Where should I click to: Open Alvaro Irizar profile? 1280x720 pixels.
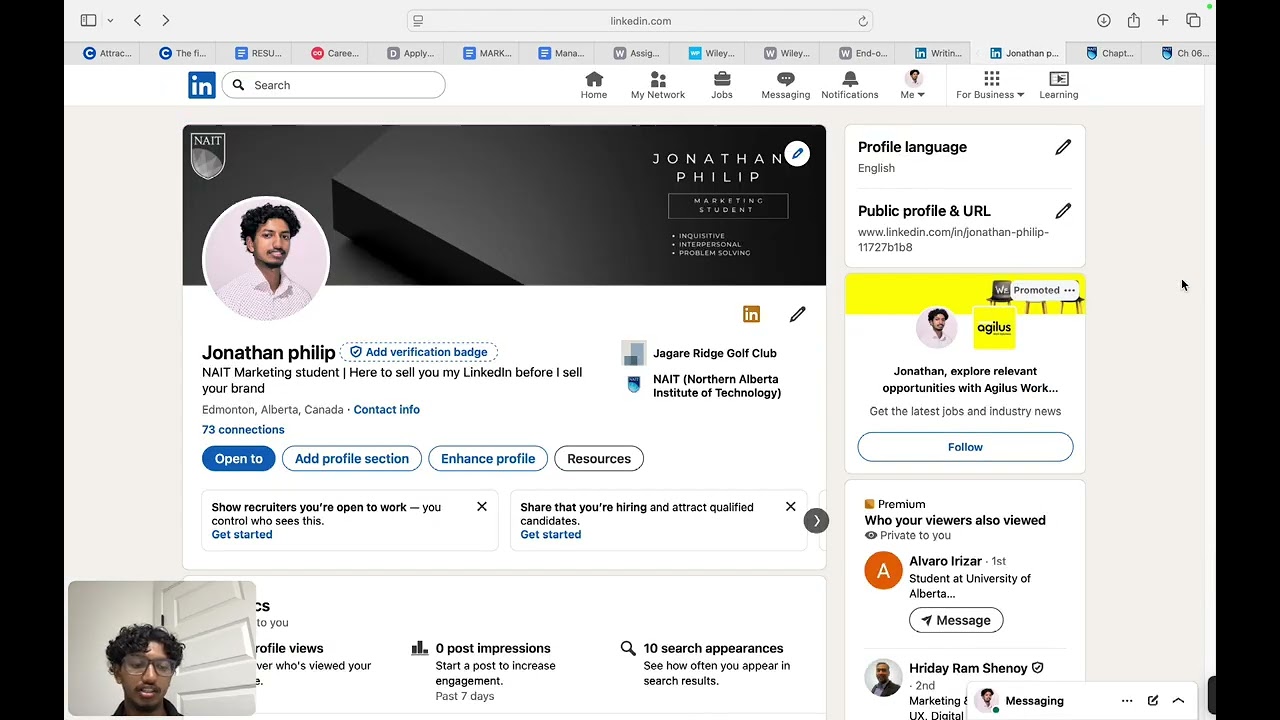(945, 561)
